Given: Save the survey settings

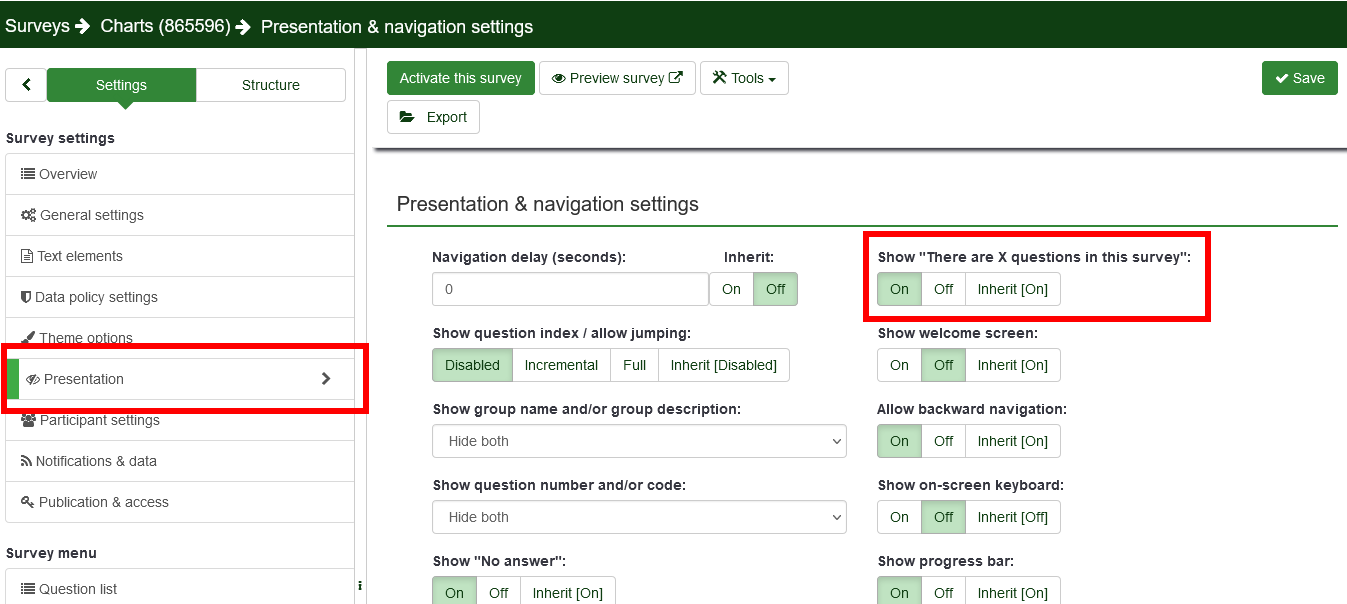Looking at the screenshot, I should (x=1299, y=78).
